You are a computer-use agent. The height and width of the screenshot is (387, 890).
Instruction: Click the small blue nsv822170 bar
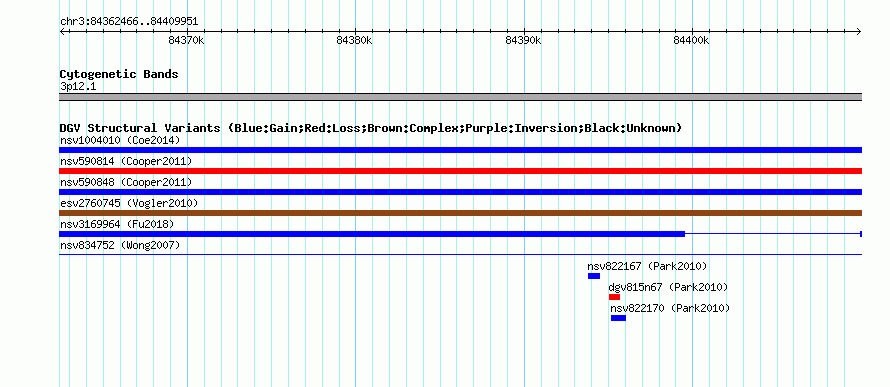click(618, 318)
